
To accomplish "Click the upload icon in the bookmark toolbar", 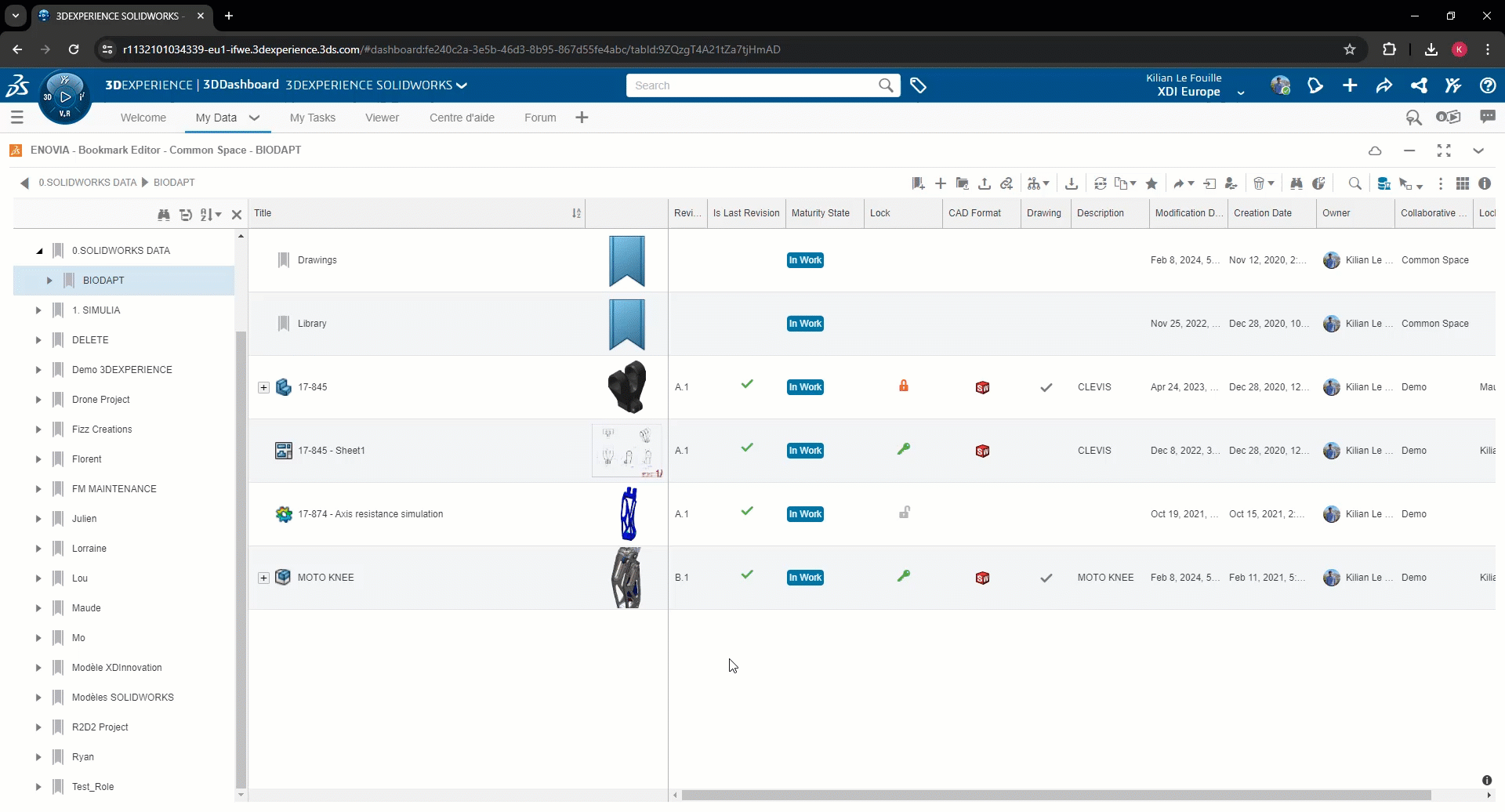I will [x=985, y=183].
